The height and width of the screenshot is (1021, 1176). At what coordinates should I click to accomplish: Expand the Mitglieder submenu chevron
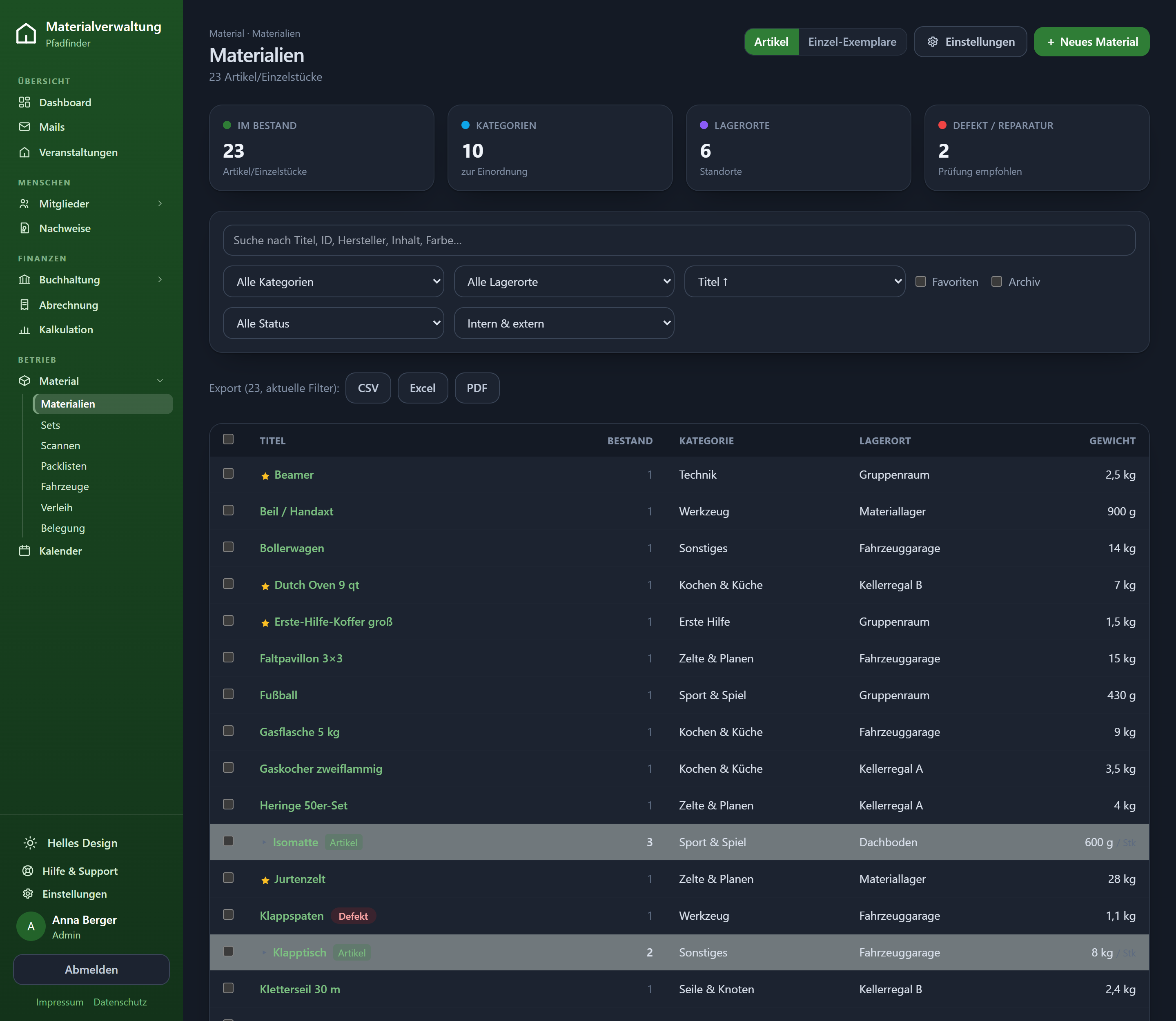[x=160, y=203]
